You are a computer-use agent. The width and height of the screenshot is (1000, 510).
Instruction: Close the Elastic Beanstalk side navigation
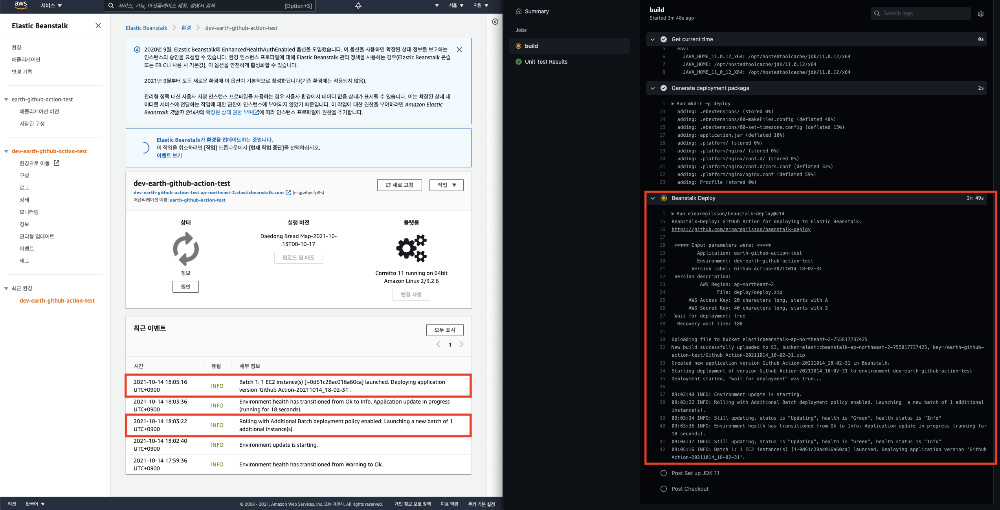[98, 26]
